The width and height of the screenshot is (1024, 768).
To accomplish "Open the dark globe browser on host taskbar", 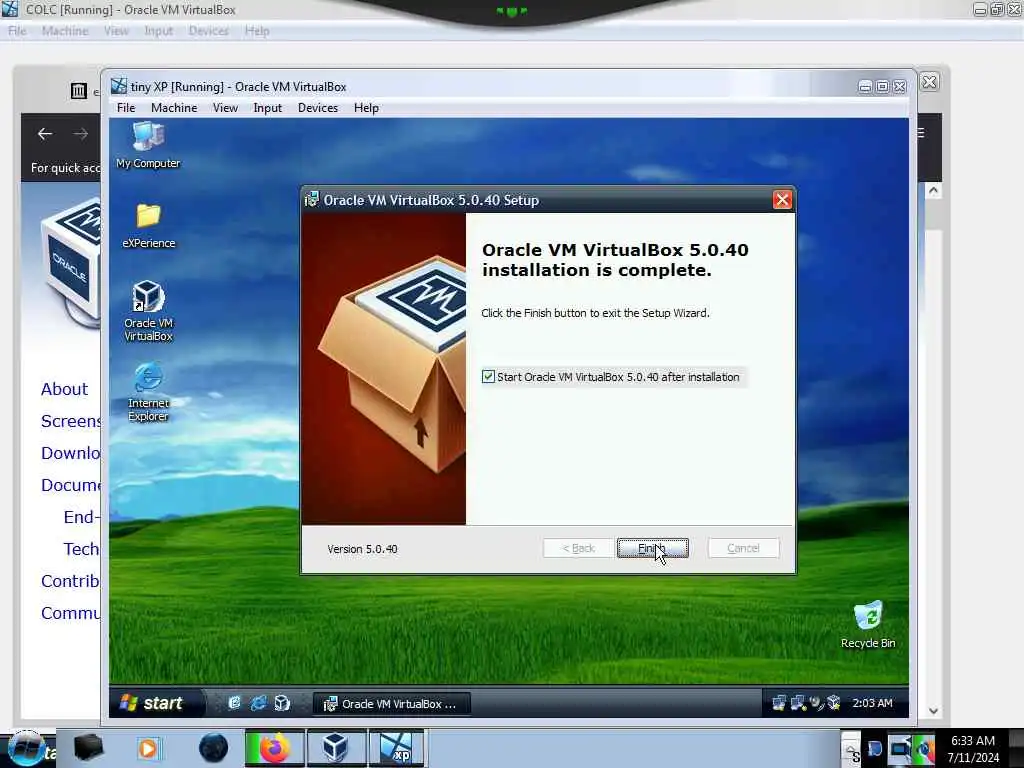I will point(214,748).
